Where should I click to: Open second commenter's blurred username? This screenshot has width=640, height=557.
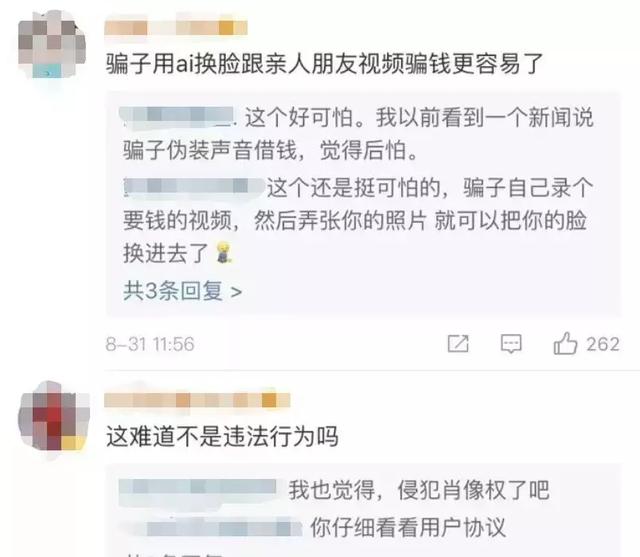pos(197,400)
